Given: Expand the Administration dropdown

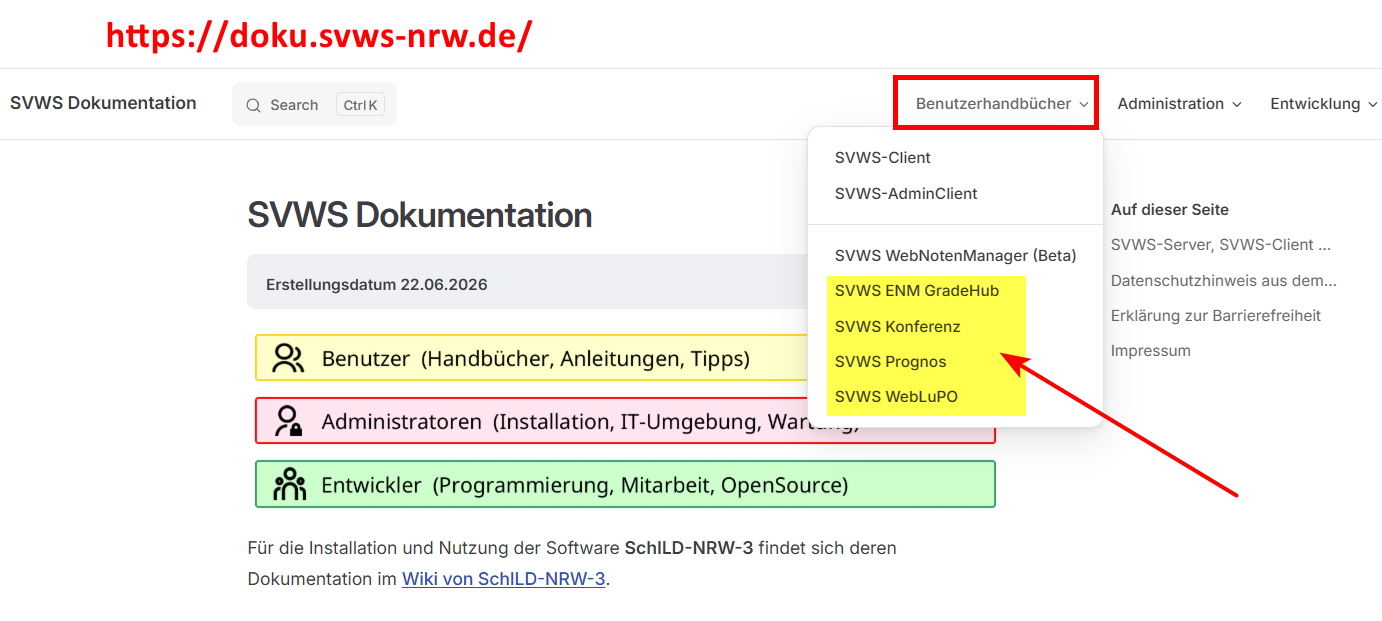Looking at the screenshot, I should coord(1179,104).
